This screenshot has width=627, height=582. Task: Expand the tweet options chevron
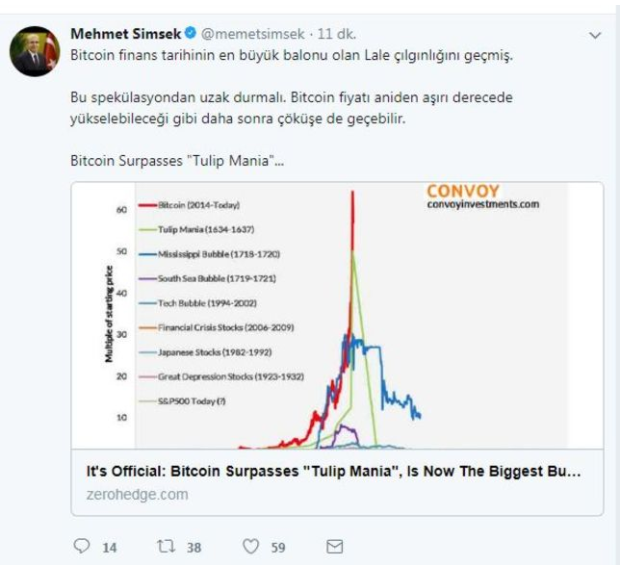tap(597, 35)
